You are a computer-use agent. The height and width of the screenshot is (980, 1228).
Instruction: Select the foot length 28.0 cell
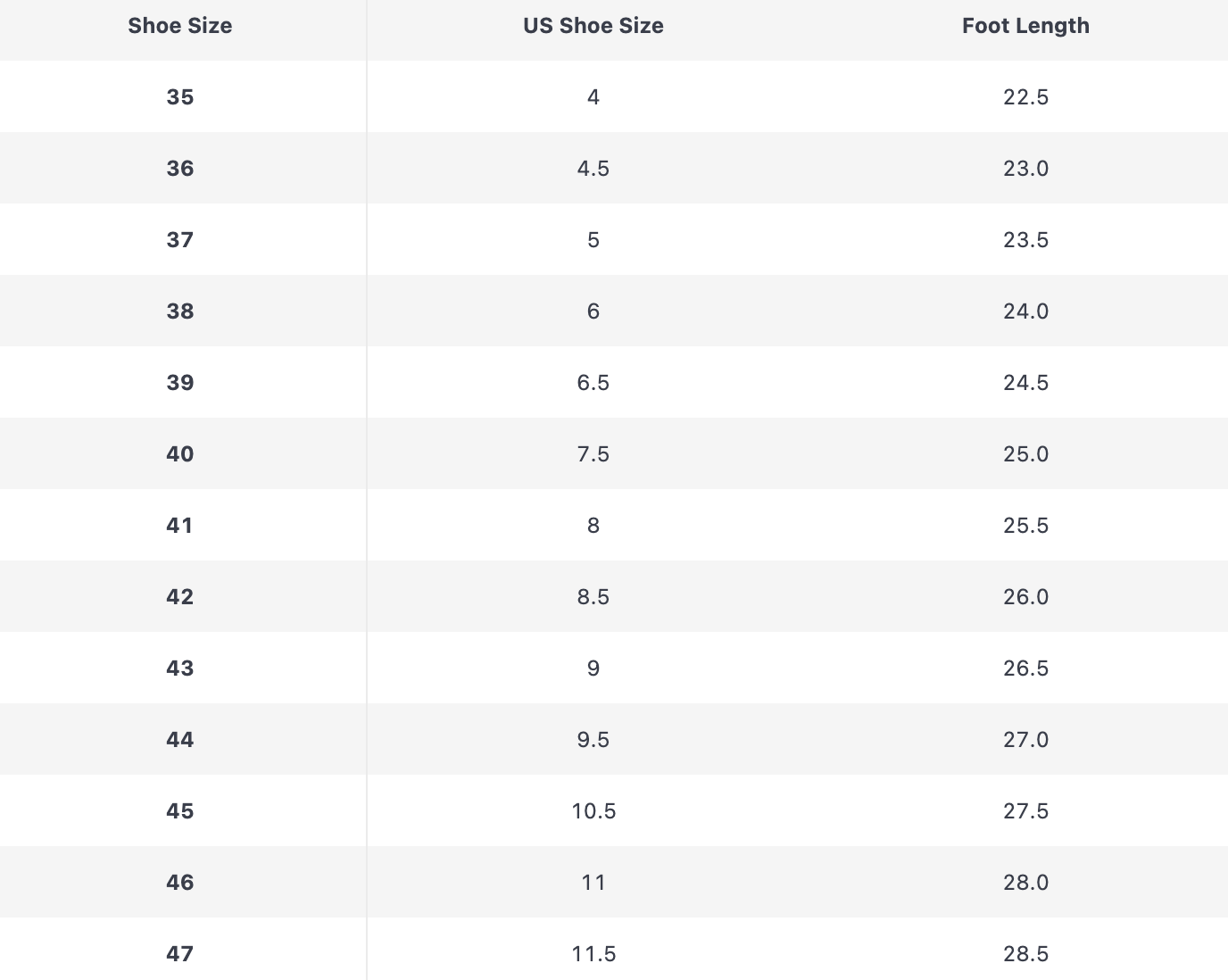coord(1025,883)
